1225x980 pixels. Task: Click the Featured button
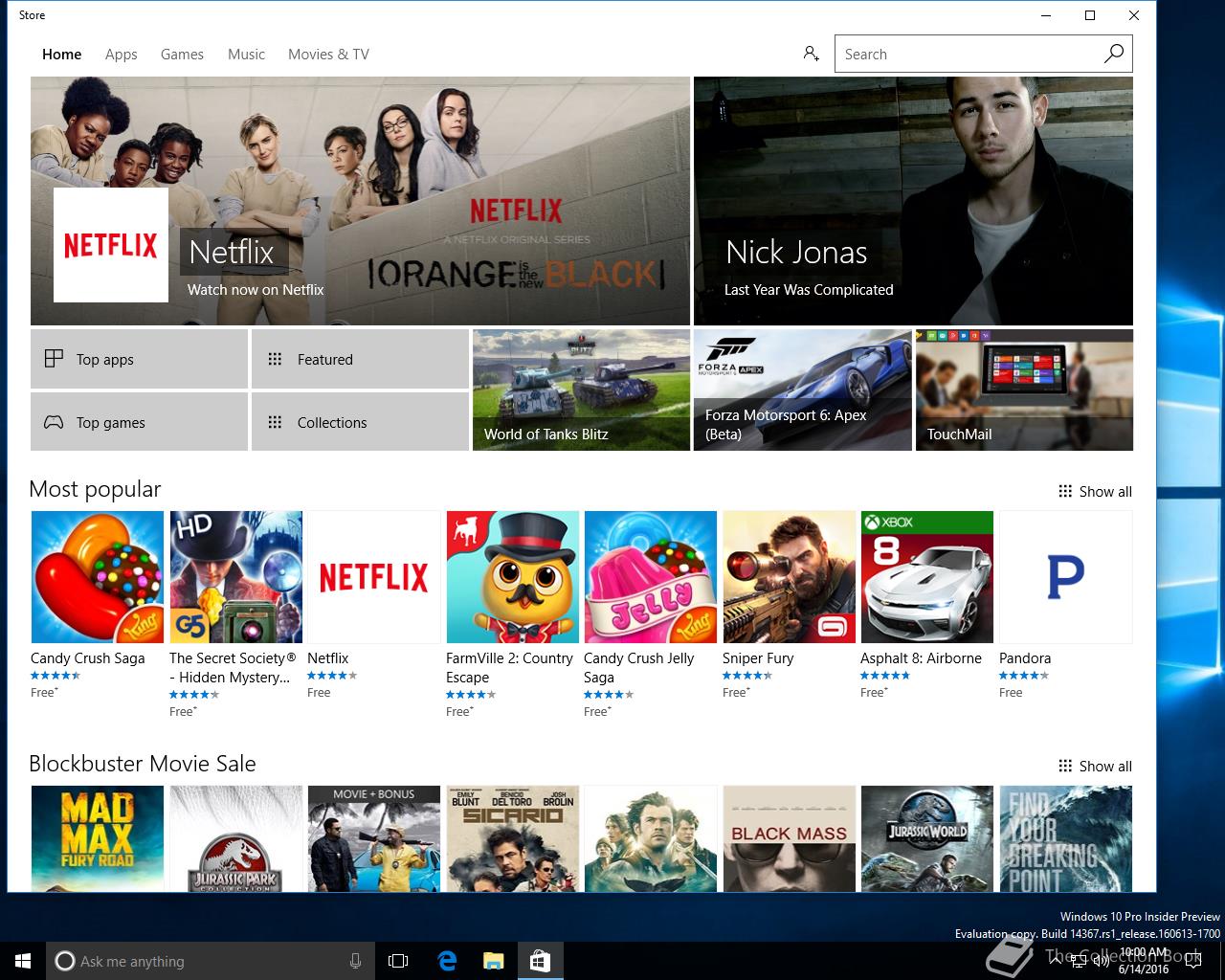click(x=360, y=359)
